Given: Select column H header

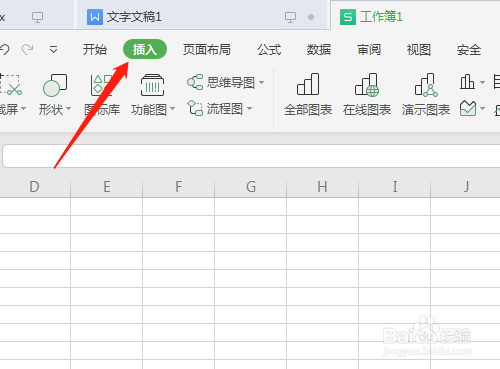Looking at the screenshot, I should click(323, 187).
